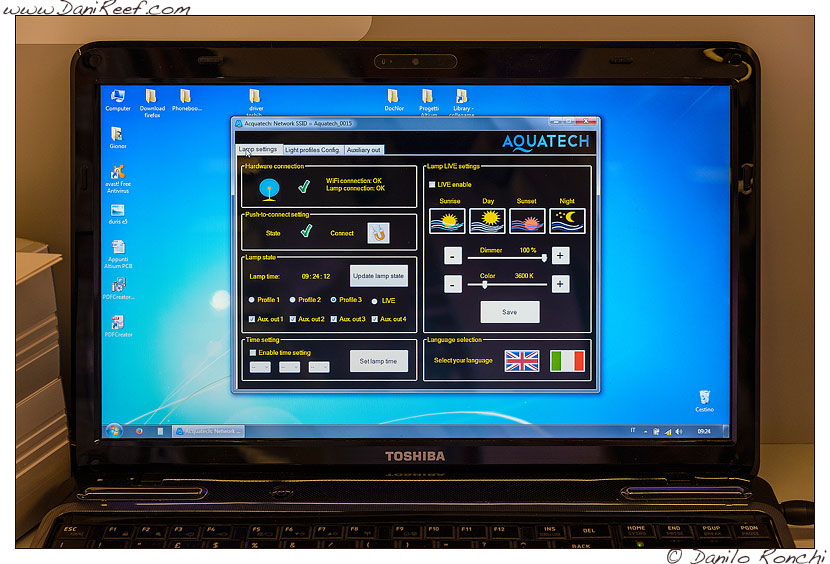Select the Sunrise lamp preset icon

447,221
